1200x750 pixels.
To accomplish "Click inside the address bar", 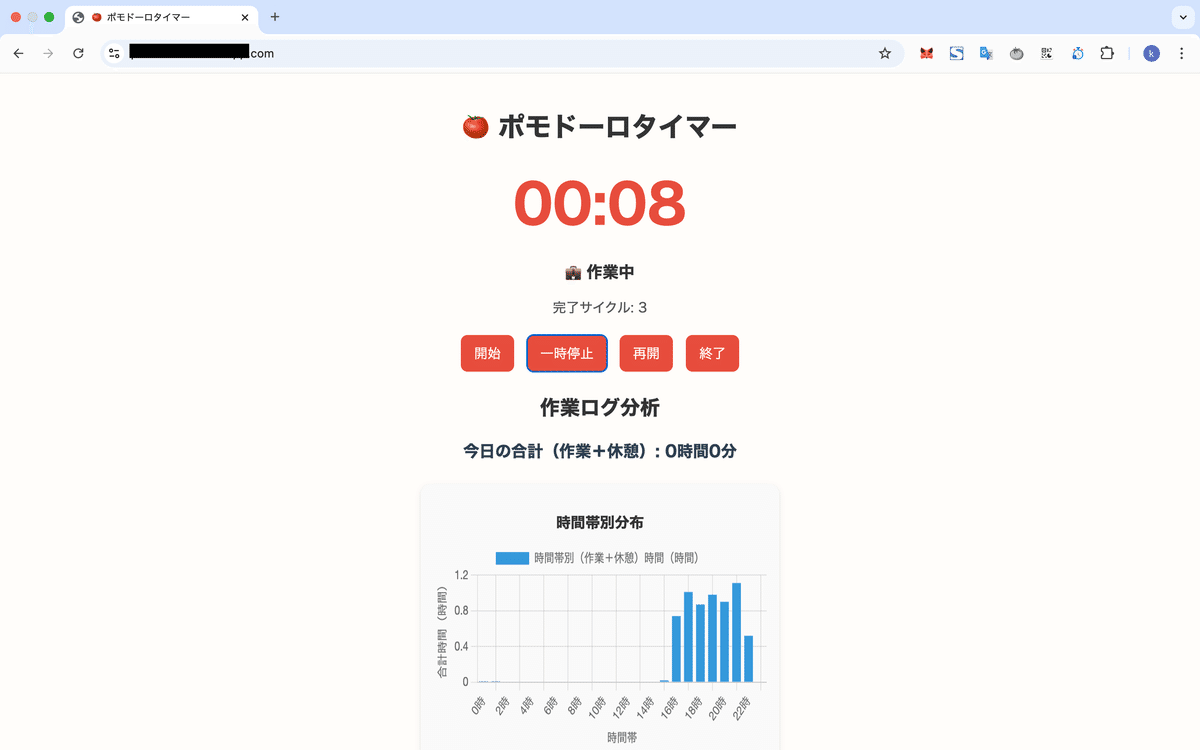I will coord(400,53).
